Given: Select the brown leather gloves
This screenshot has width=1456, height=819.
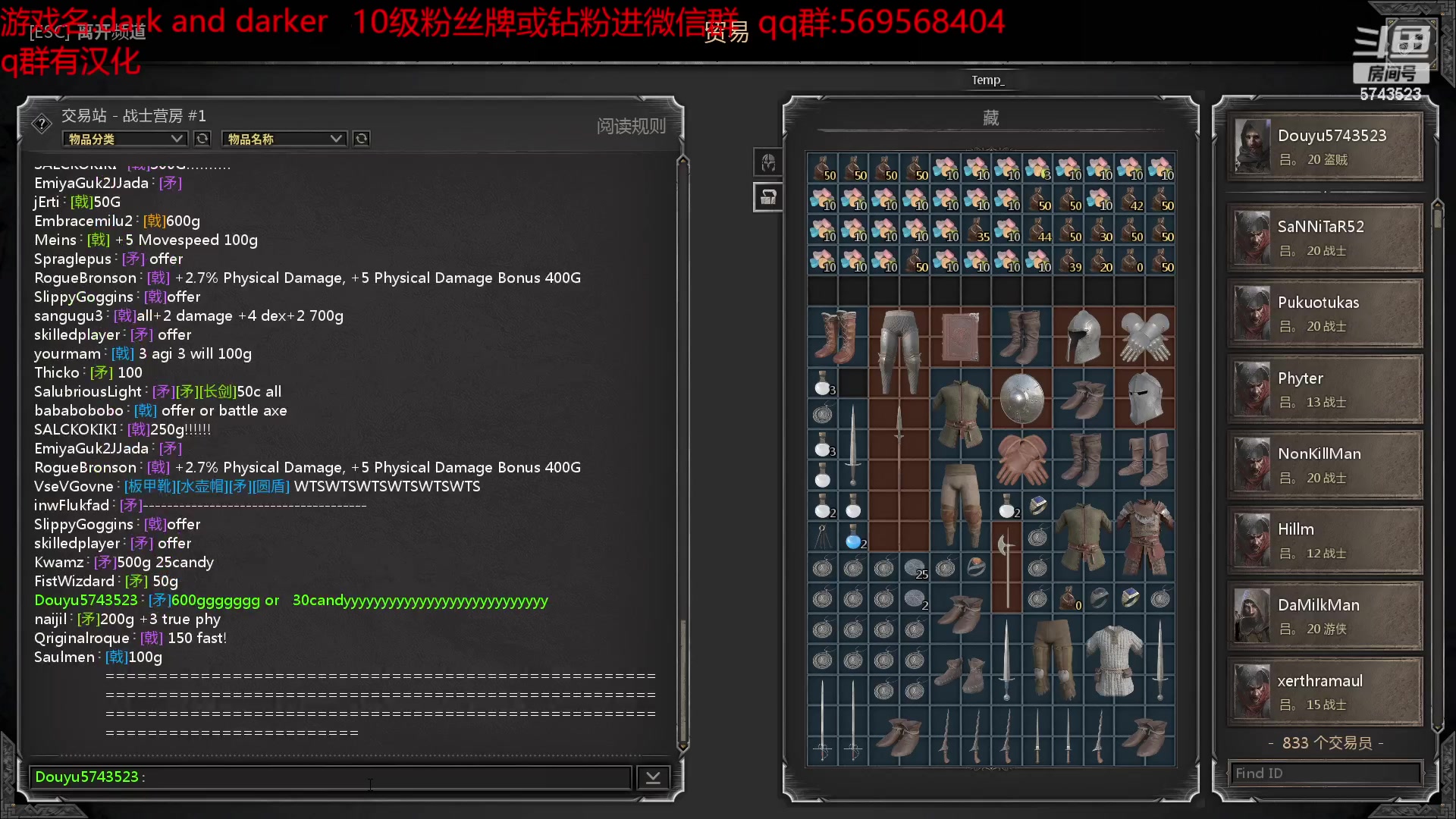Looking at the screenshot, I should (1021, 460).
